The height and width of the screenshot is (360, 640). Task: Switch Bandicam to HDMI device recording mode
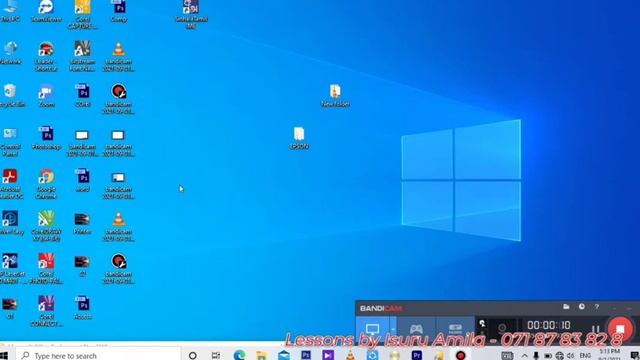455,329
